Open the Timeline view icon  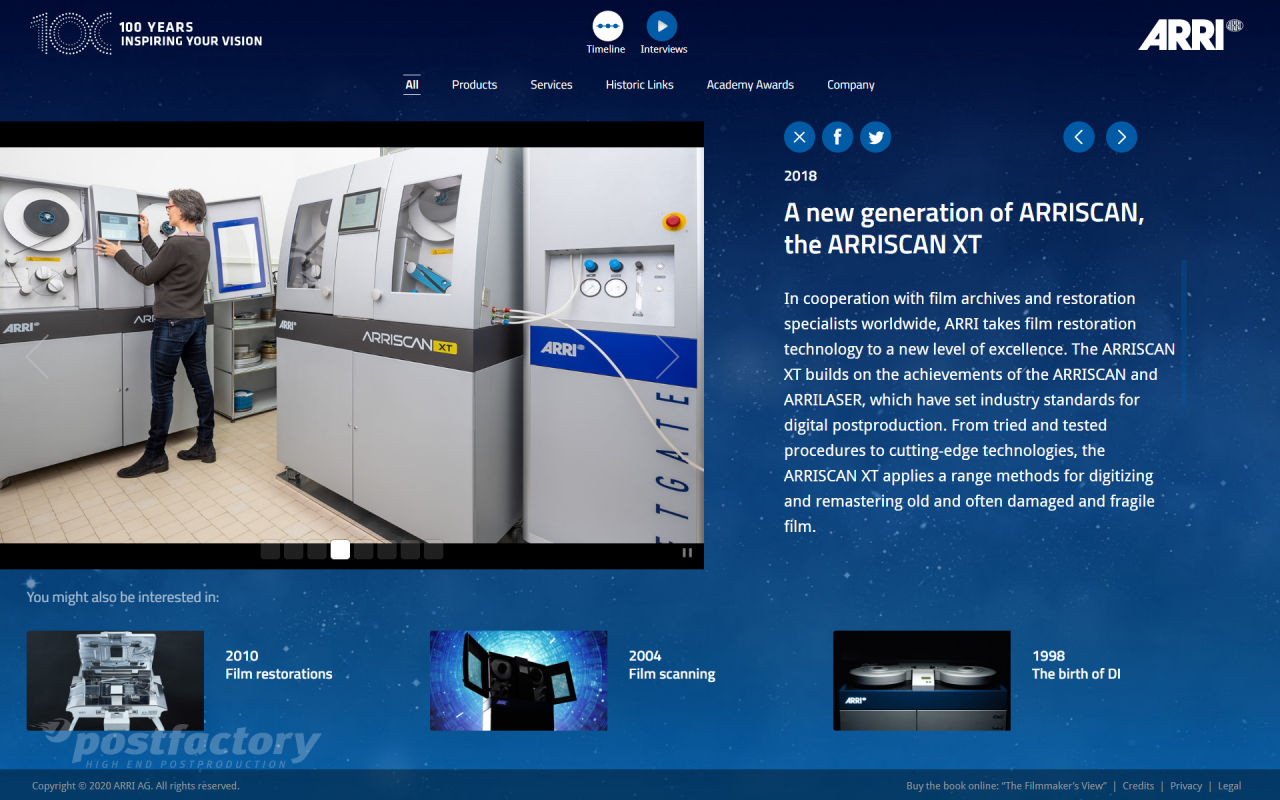607,26
